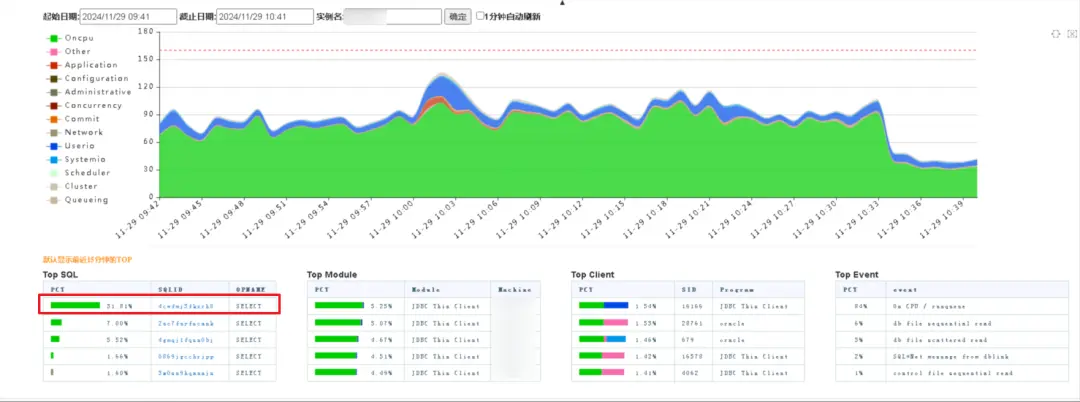Focus the start date field
This screenshot has width=1080, height=402.
[128, 17]
